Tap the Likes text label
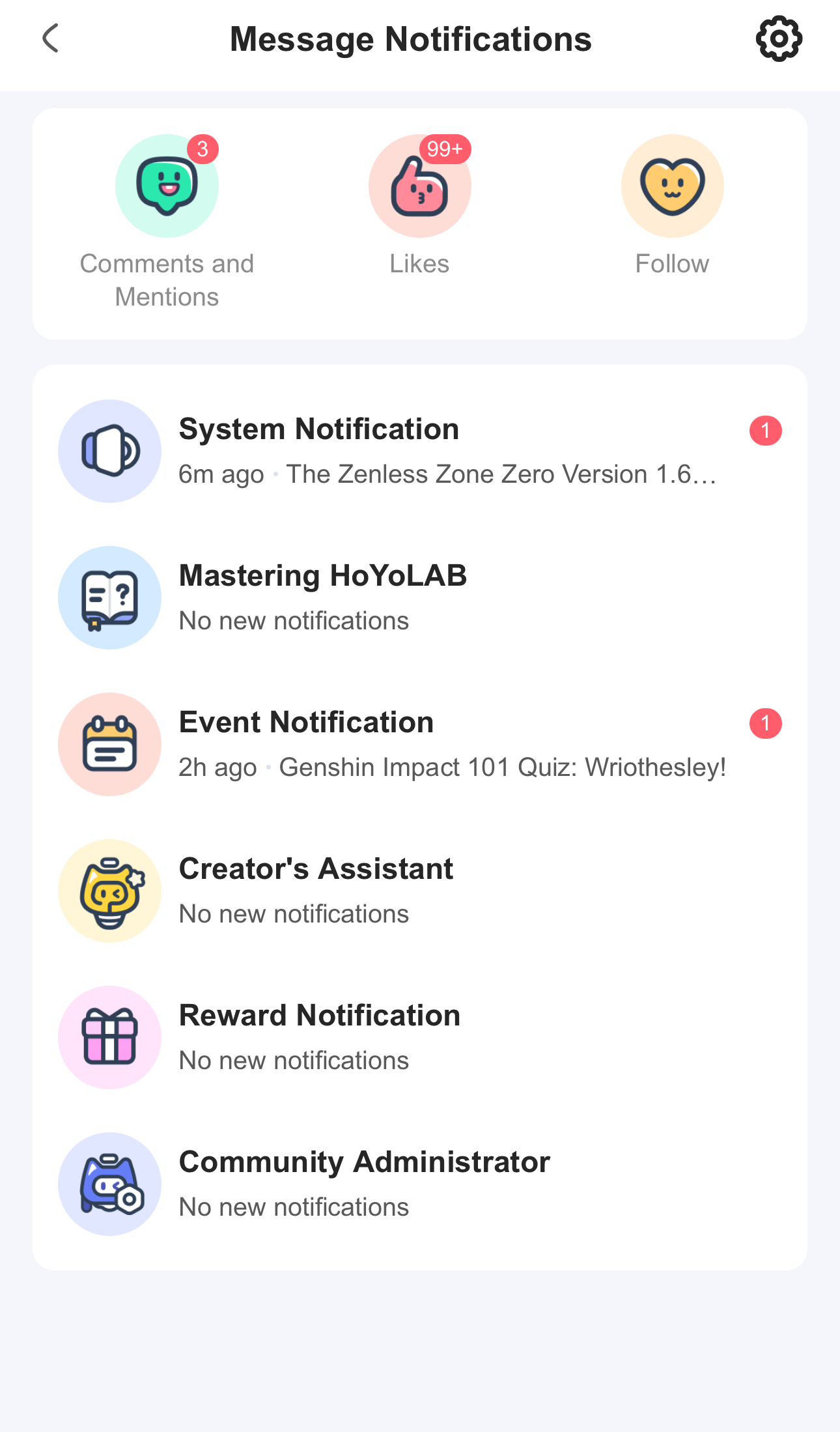Image resolution: width=840 pixels, height=1432 pixels. tap(419, 264)
